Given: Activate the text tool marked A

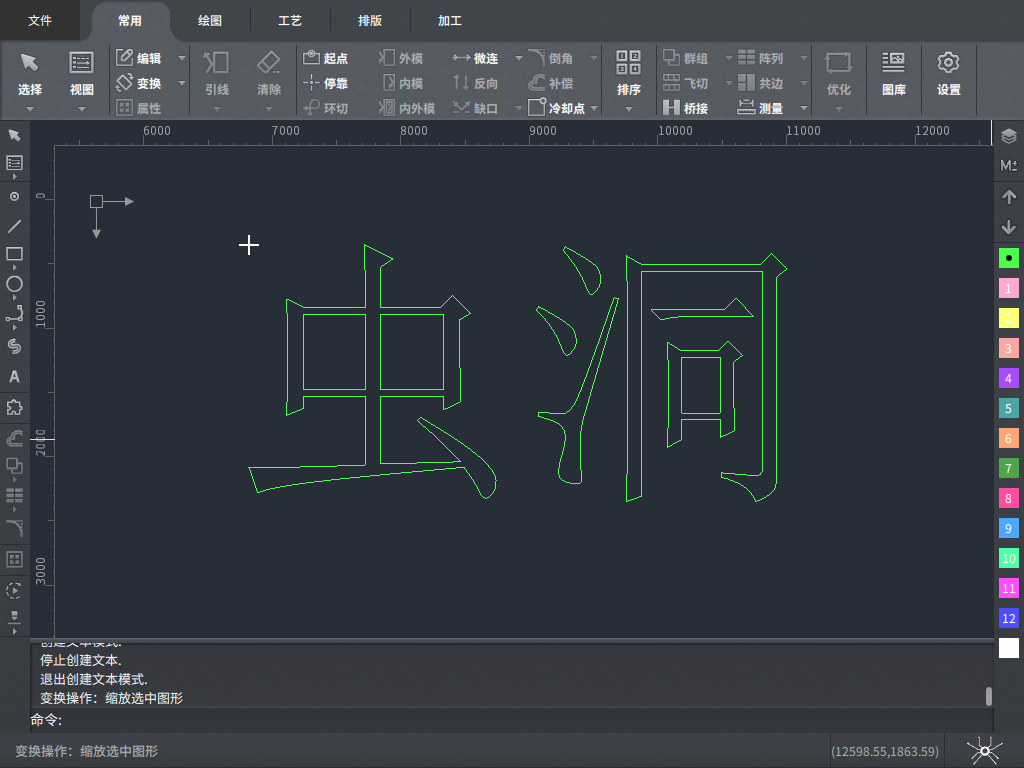Looking at the screenshot, I should pos(14,377).
